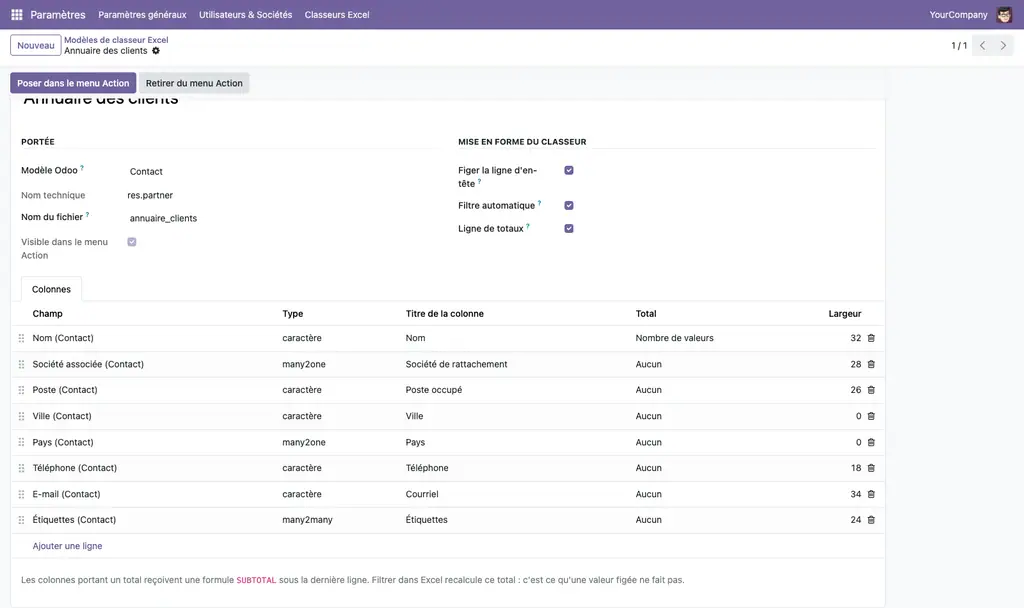Delete the Nom (Contact) row
Screen dimensions: 1024x608
(x=871, y=338)
